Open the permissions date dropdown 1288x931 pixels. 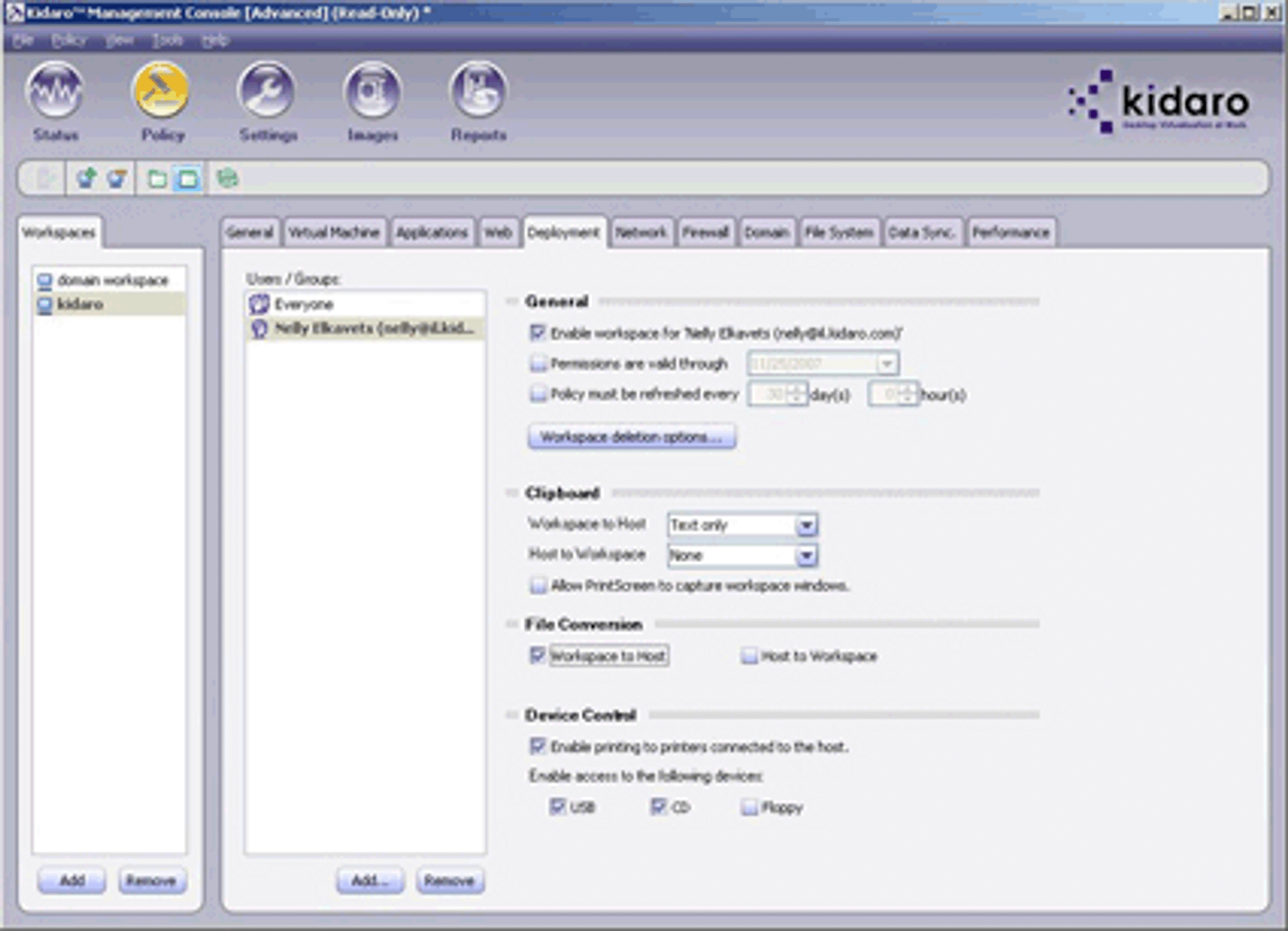tap(887, 364)
